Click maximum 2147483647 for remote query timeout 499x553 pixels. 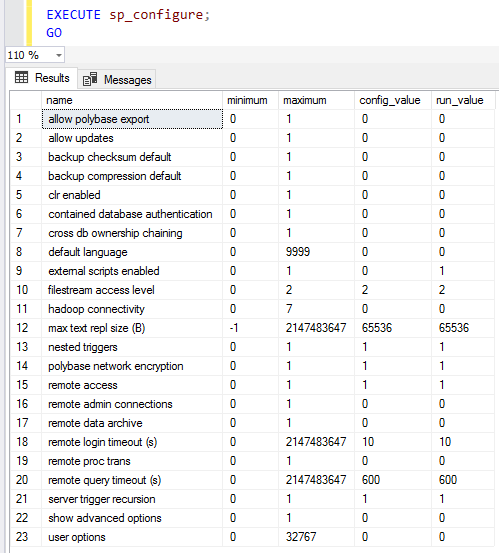point(316,480)
